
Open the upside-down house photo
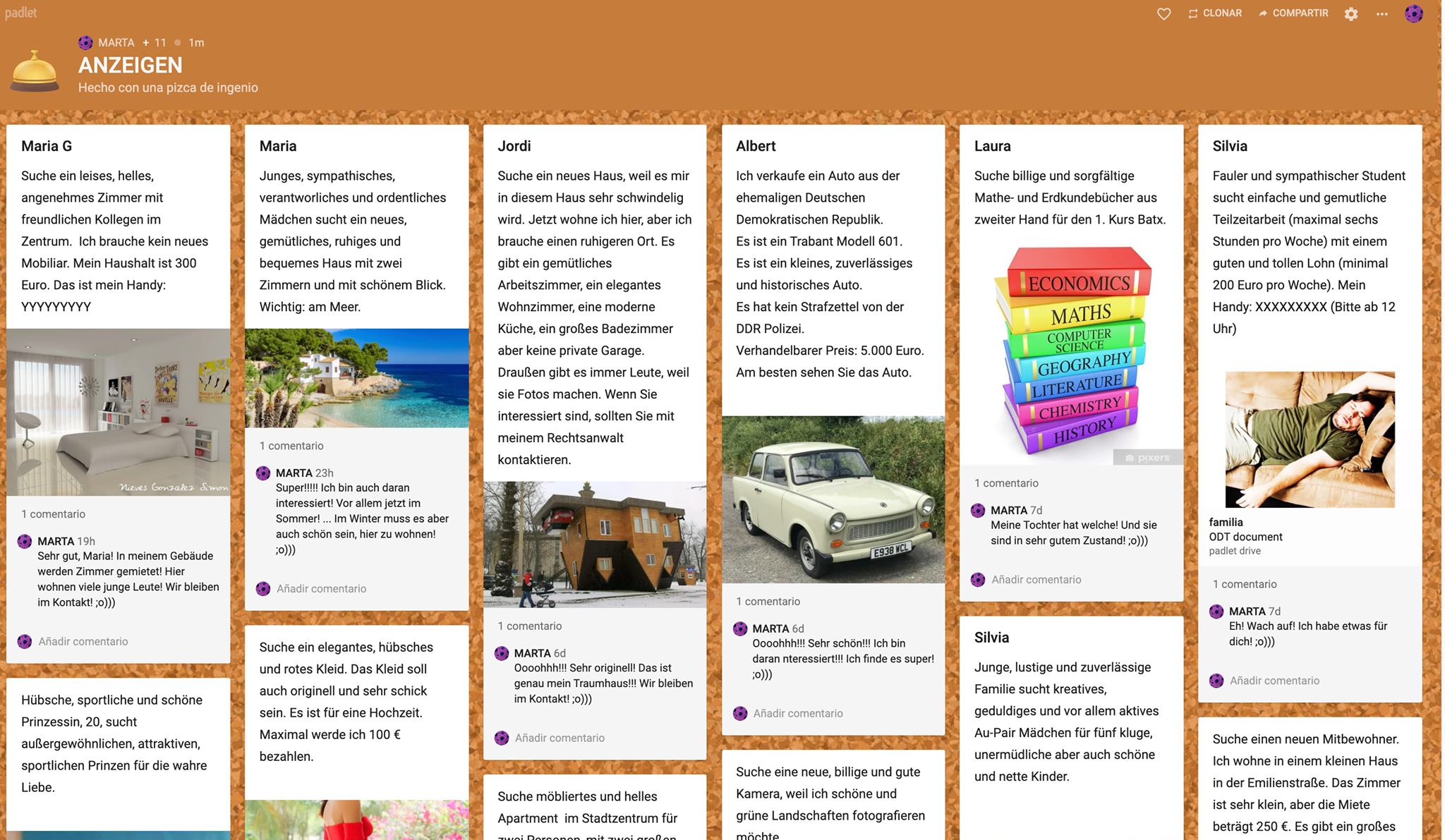pos(594,544)
